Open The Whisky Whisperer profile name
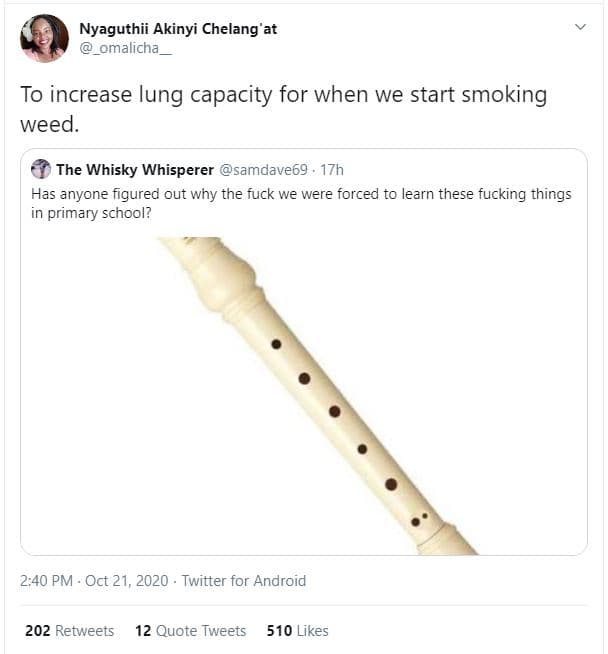 pos(135,170)
